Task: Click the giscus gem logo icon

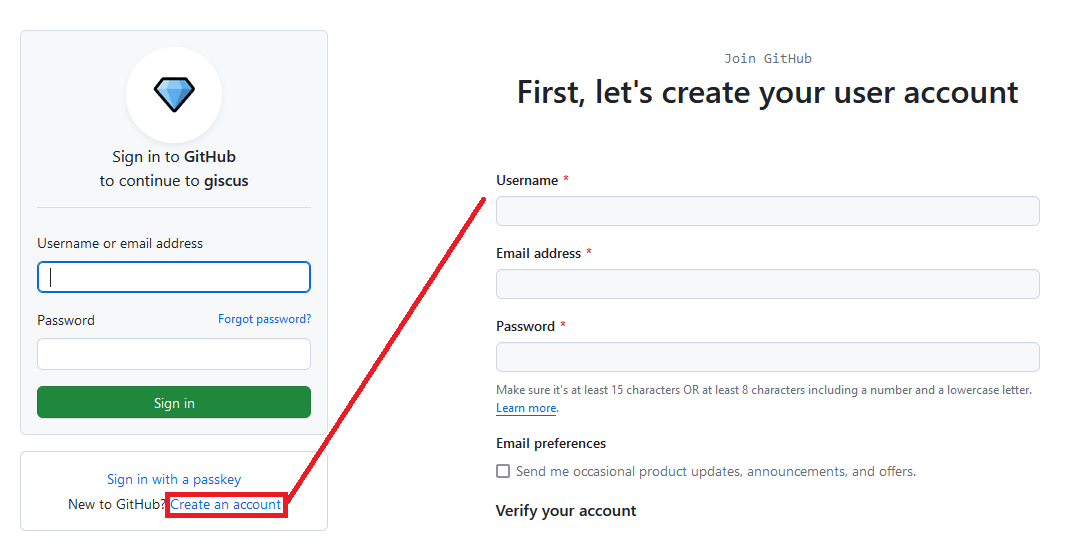Action: pos(174,95)
